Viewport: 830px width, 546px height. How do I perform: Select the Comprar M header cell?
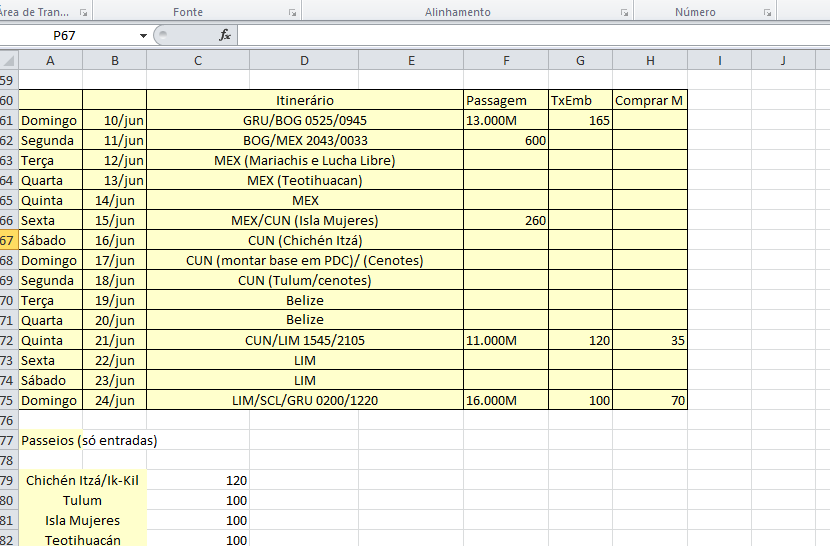click(x=650, y=100)
